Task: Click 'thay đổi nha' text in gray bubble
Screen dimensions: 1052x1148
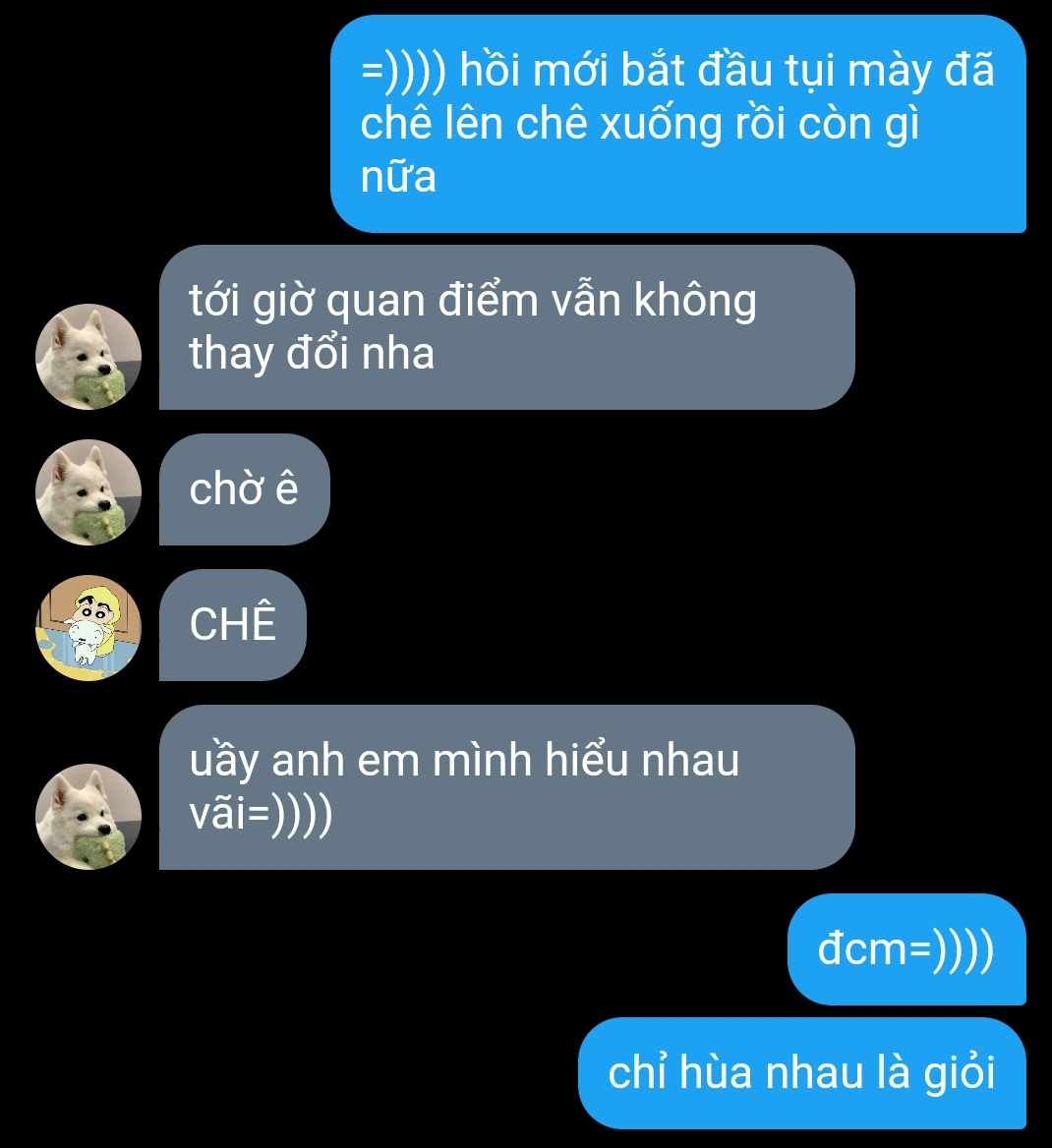Action: coord(312,354)
